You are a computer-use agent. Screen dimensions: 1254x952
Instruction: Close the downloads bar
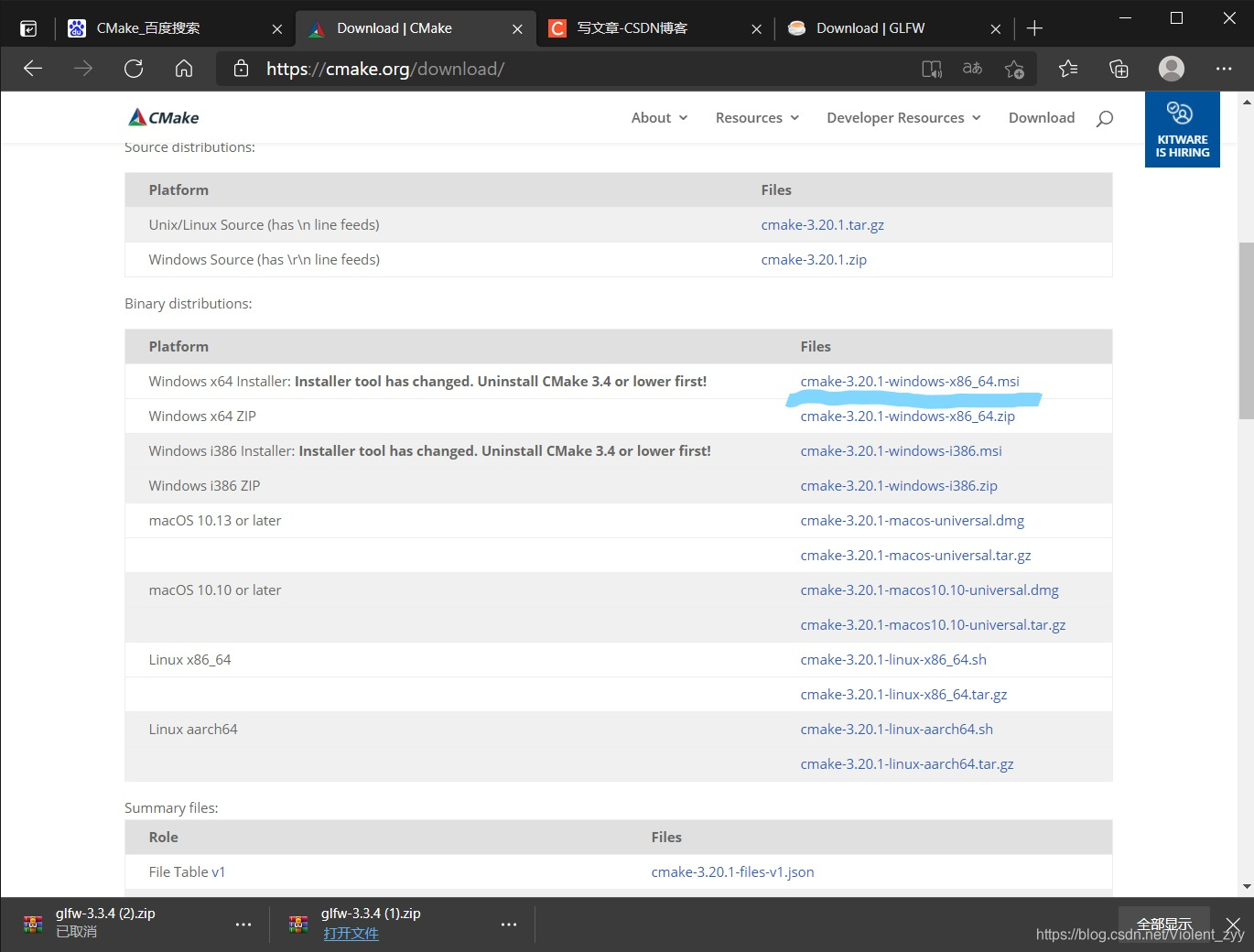1233,924
